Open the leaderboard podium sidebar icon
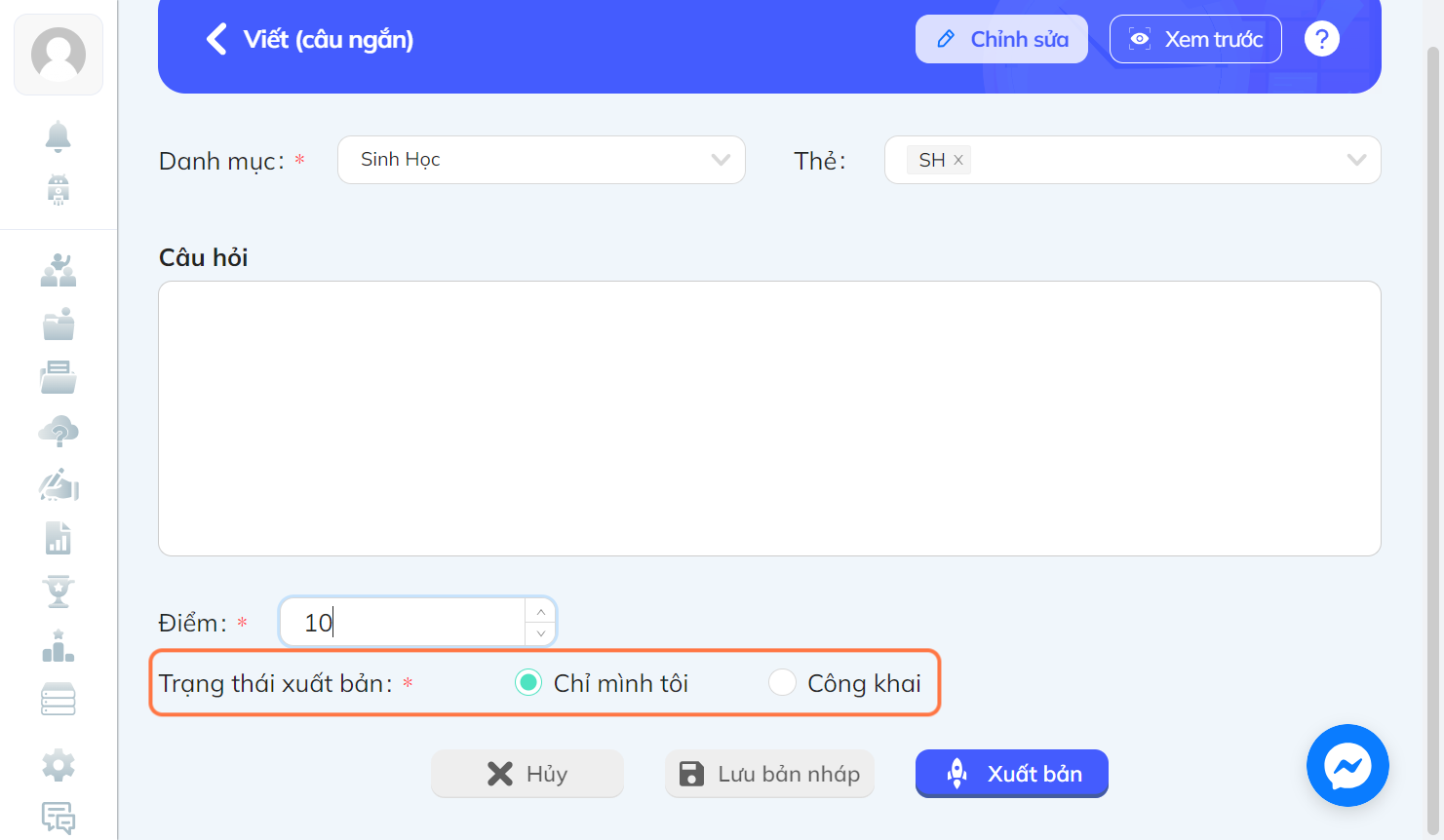Viewport: 1444px width, 840px height. pyautogui.click(x=59, y=645)
